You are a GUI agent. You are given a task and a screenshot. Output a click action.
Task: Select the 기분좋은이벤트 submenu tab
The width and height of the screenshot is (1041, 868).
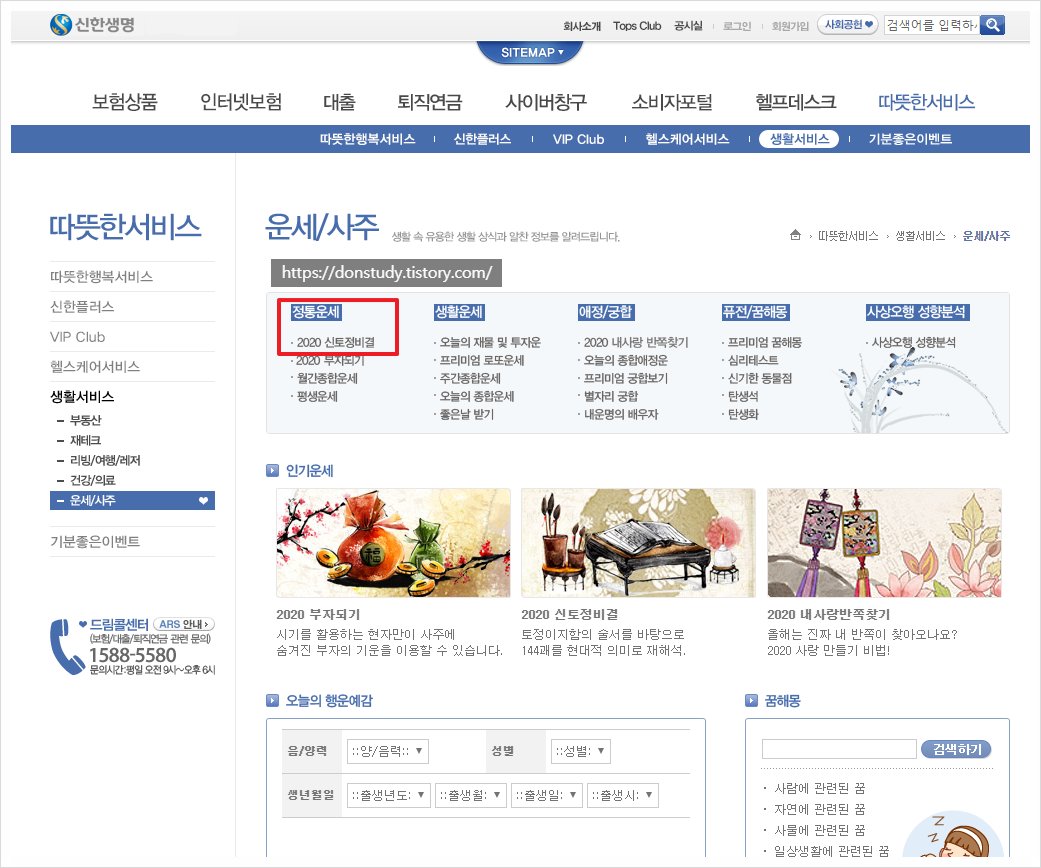click(910, 139)
